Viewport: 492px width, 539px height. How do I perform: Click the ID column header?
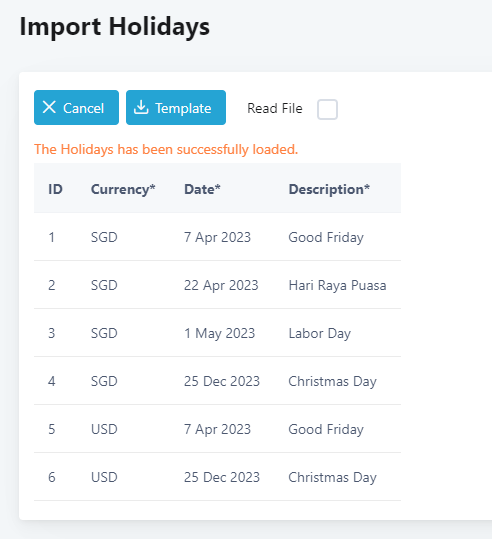coord(55,189)
